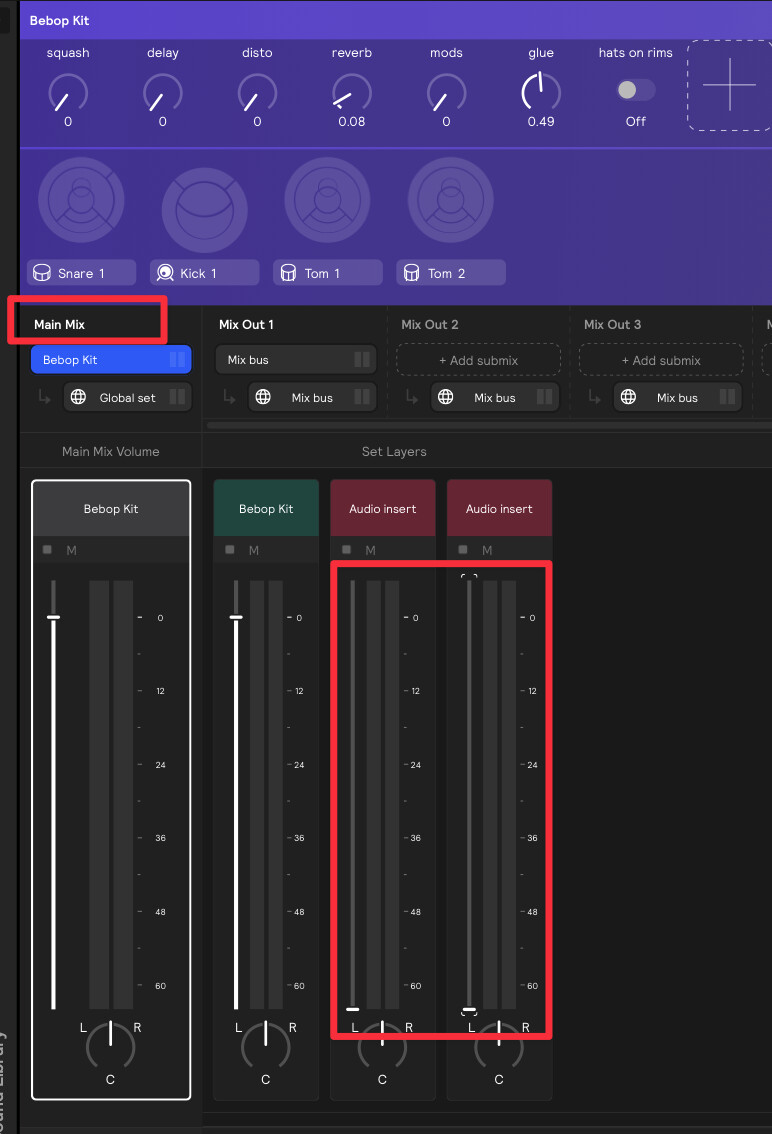Click the Main Mix Volume fader handle
The width and height of the screenshot is (772, 1134).
pyautogui.click(x=53, y=617)
